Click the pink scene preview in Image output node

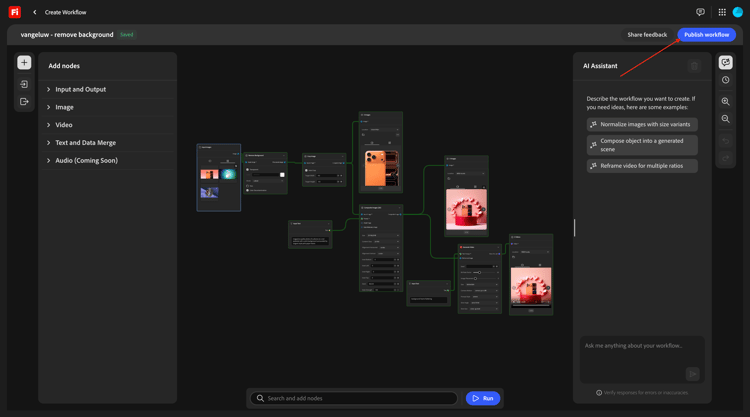(466, 209)
